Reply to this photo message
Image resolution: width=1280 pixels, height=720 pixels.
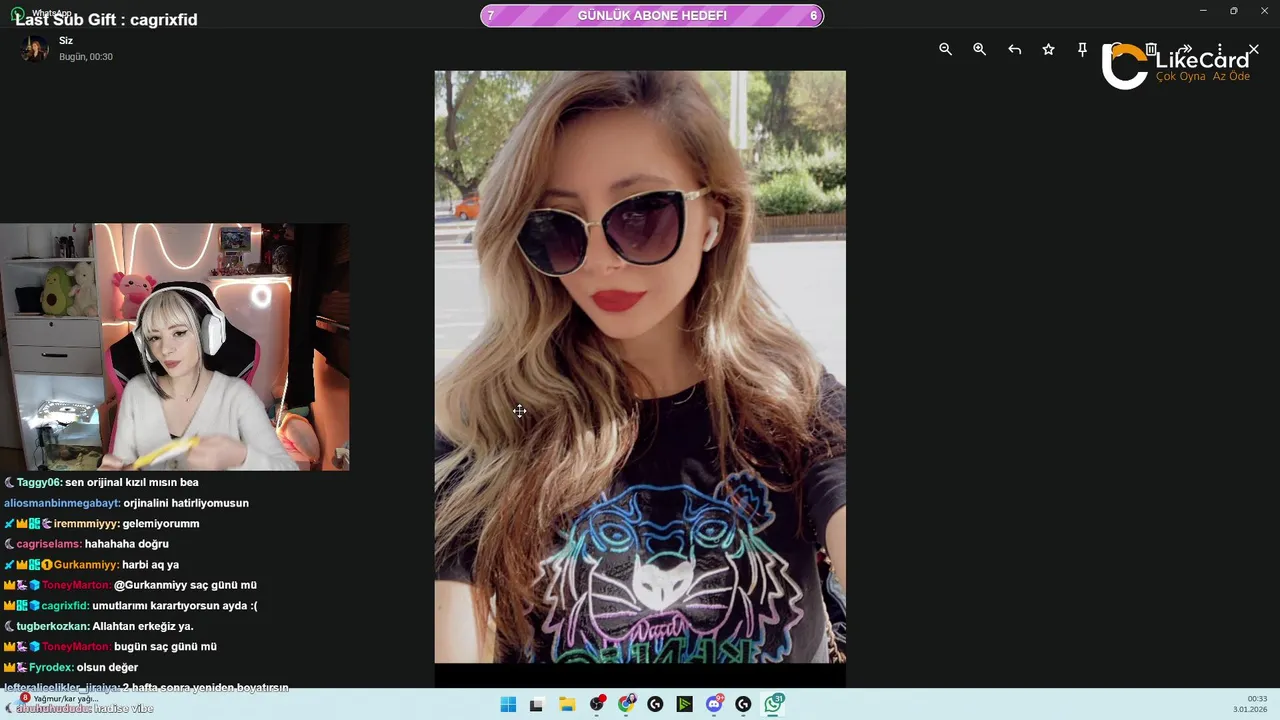[1014, 49]
